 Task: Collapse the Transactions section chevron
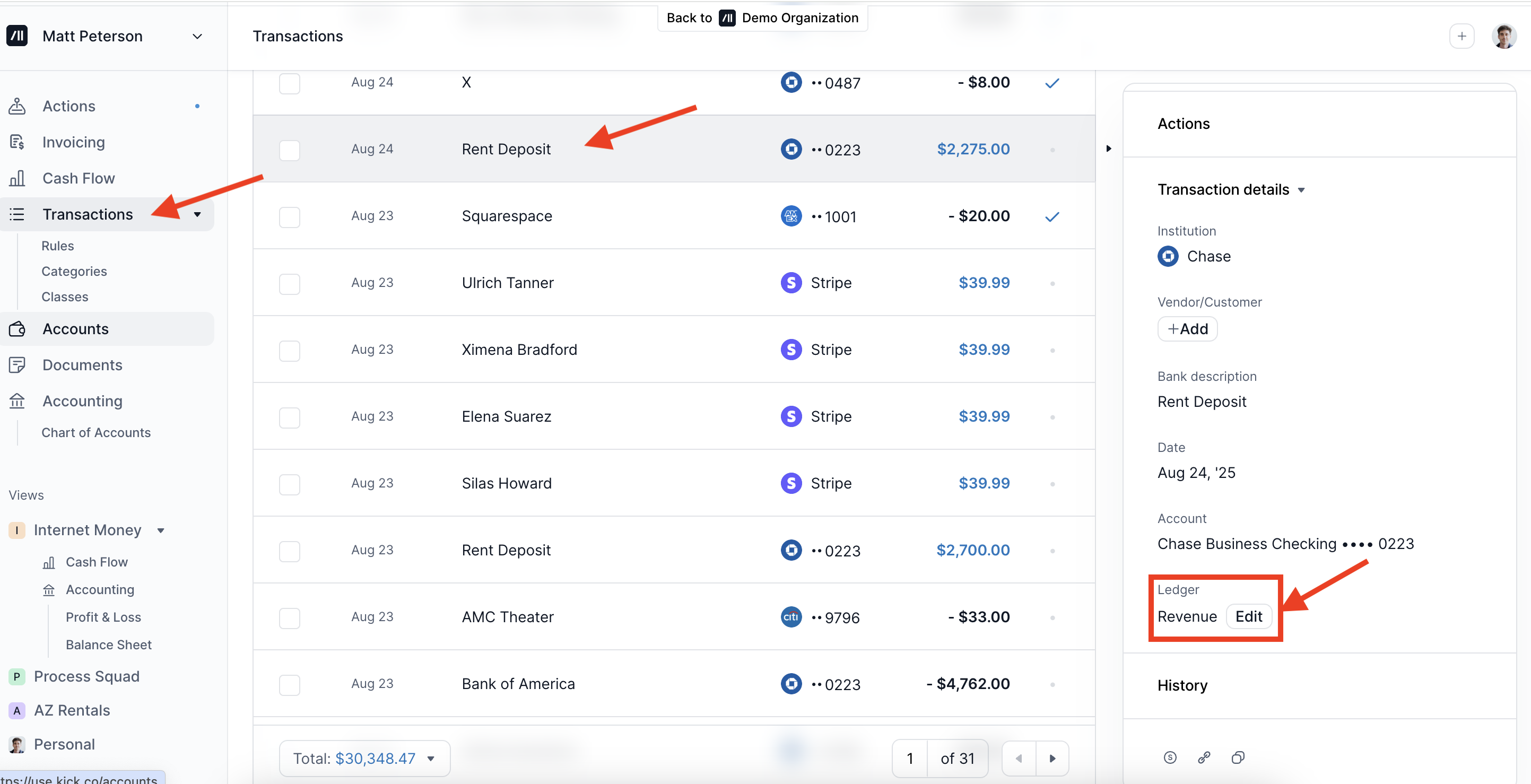point(197,215)
